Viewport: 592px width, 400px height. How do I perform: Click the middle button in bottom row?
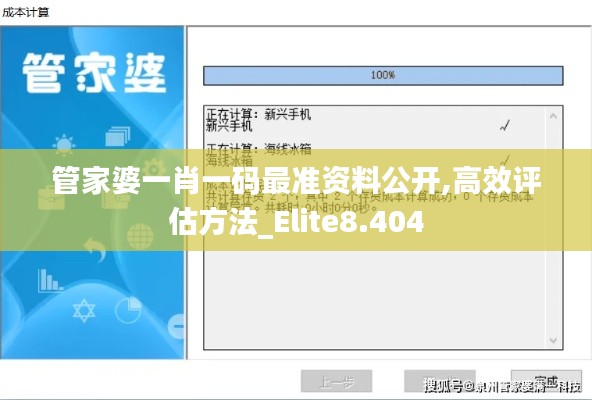pos(440,381)
